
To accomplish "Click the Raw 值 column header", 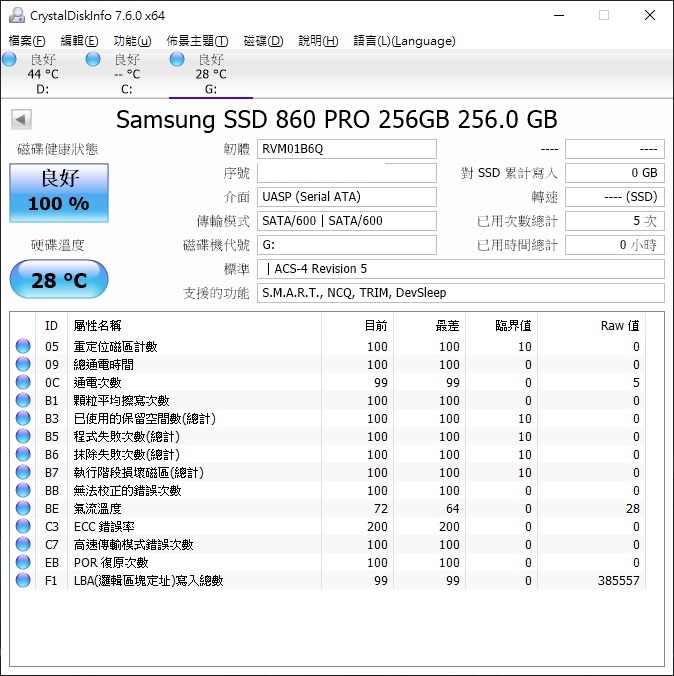I will (x=592, y=325).
